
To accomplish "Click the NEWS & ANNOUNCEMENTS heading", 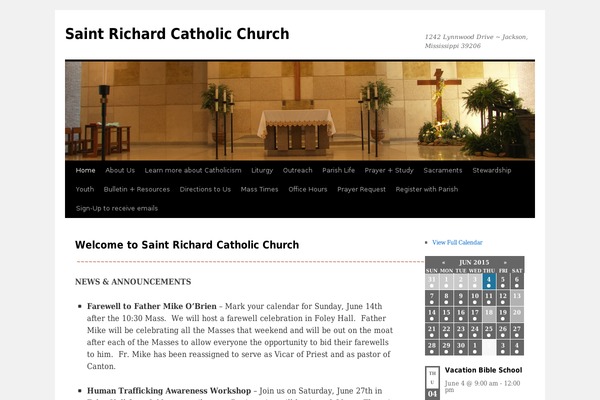I will click(x=133, y=282).
